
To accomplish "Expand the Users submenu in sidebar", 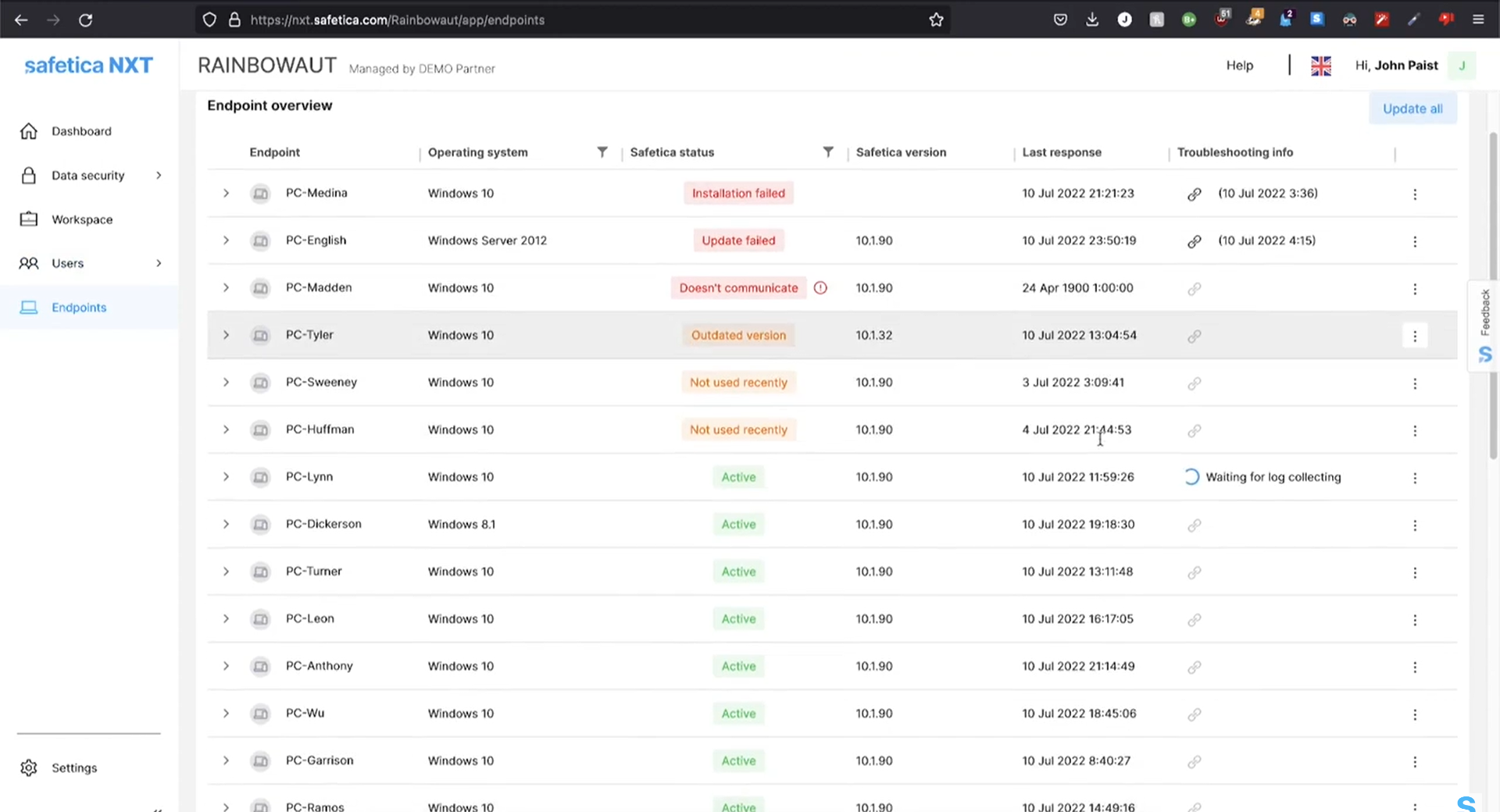I will 159,263.
